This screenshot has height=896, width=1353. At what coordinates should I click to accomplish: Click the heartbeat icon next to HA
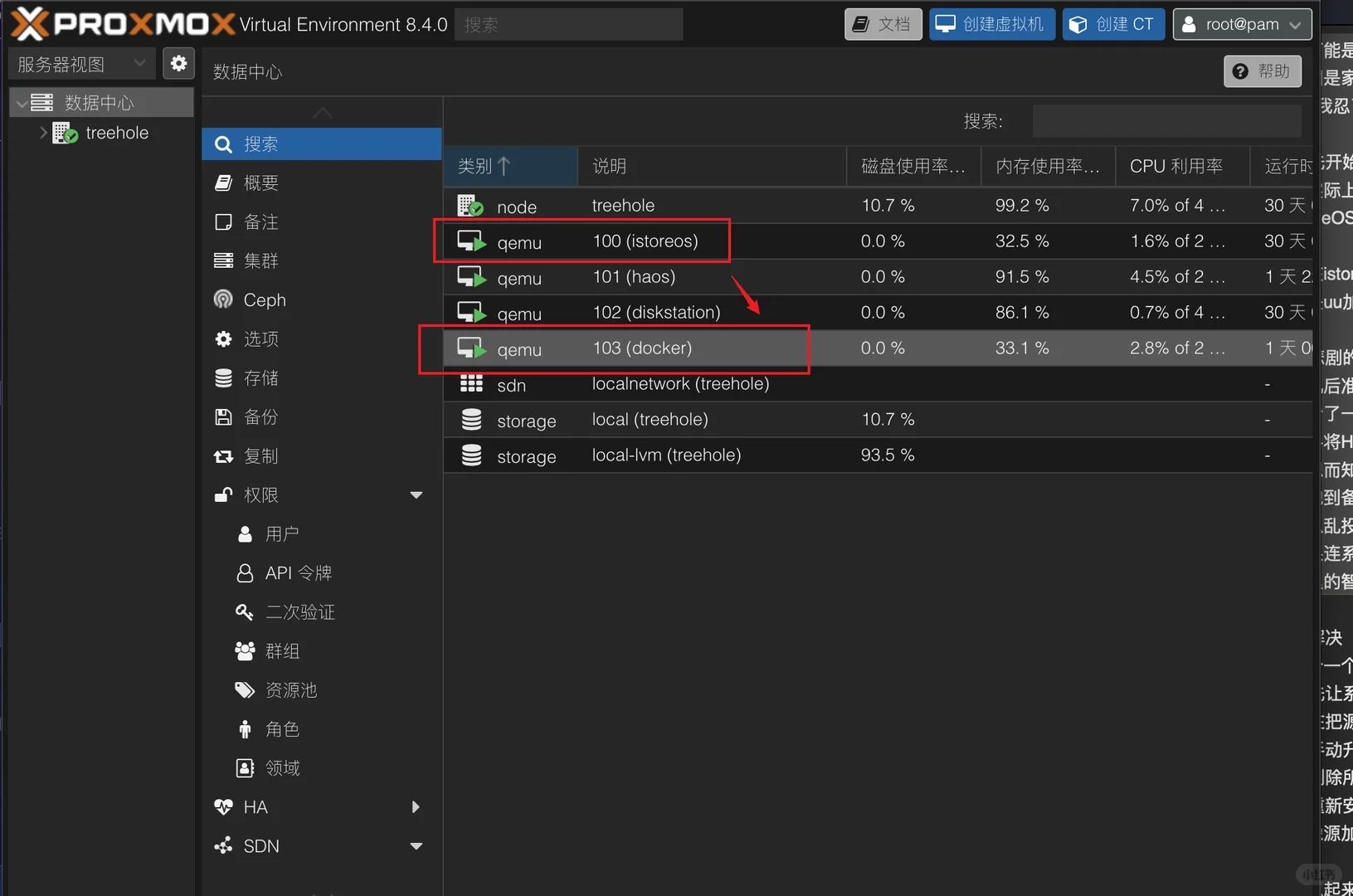[223, 806]
